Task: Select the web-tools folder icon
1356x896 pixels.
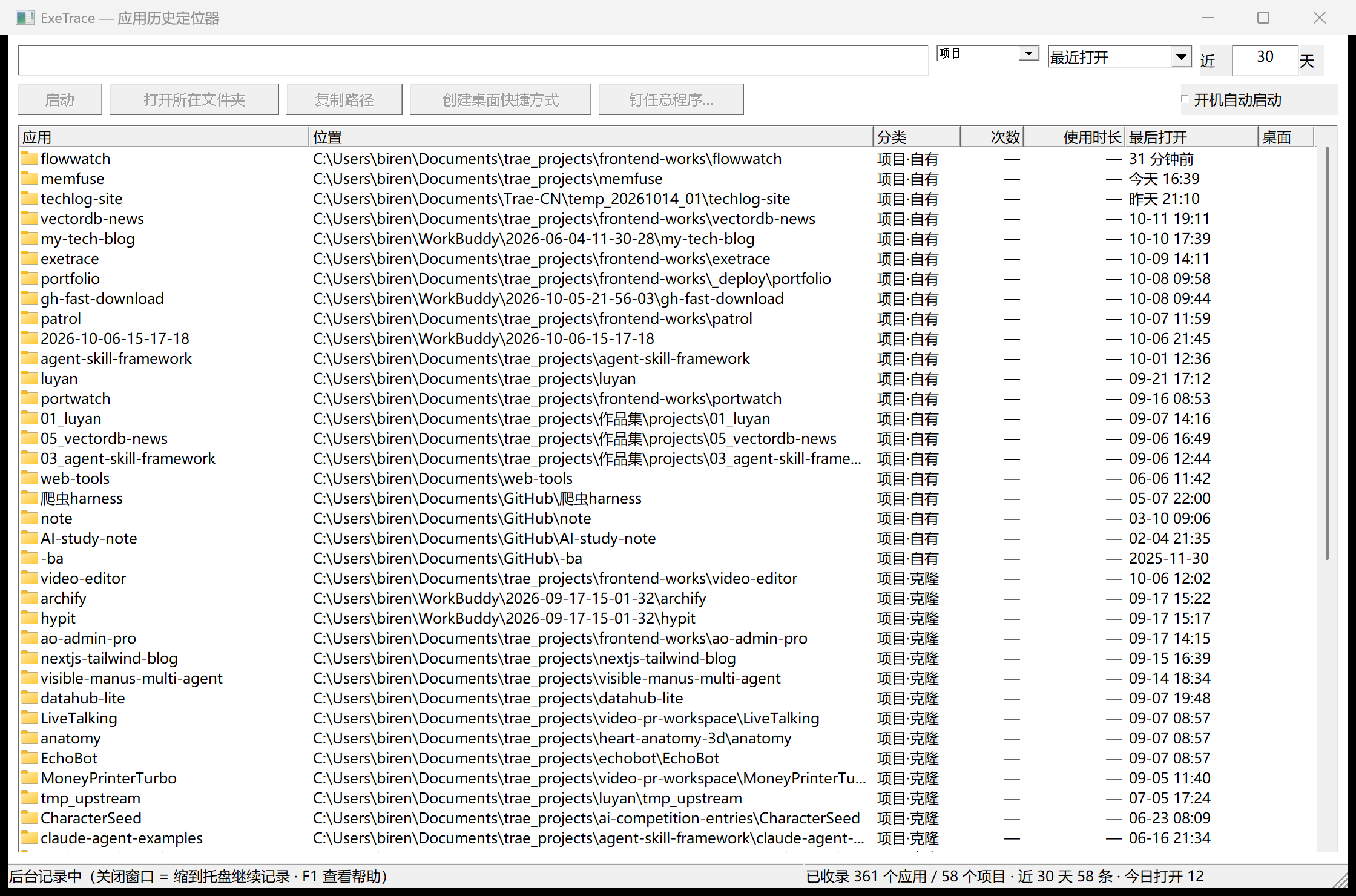Action: click(x=30, y=478)
